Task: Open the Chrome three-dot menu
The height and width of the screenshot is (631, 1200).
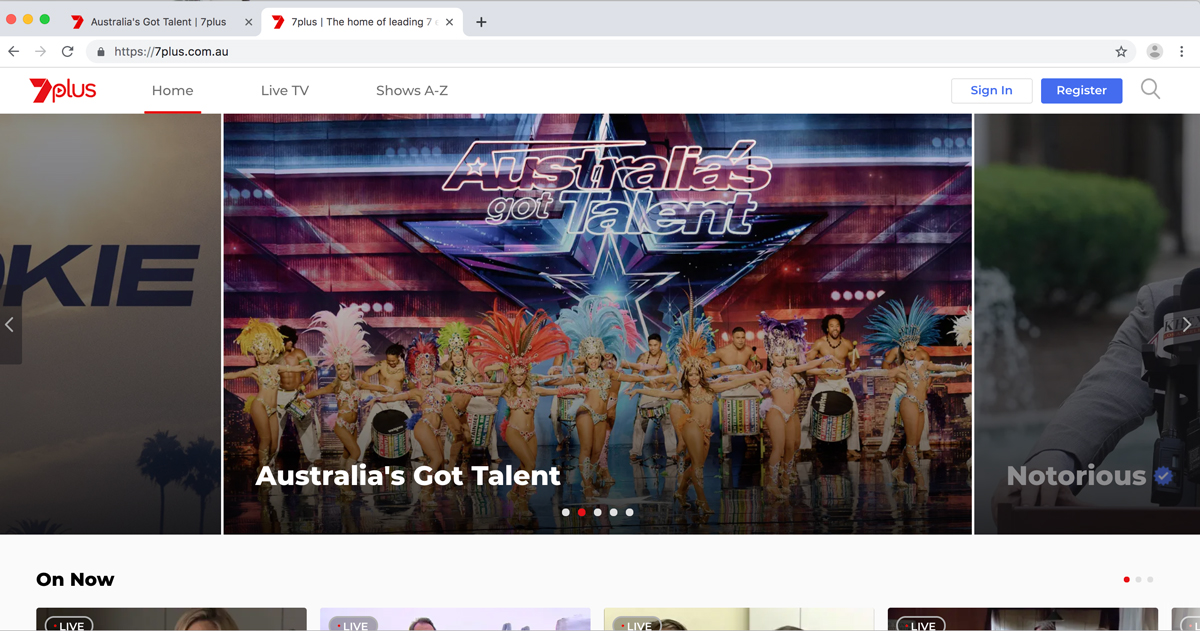Action: [1182, 51]
